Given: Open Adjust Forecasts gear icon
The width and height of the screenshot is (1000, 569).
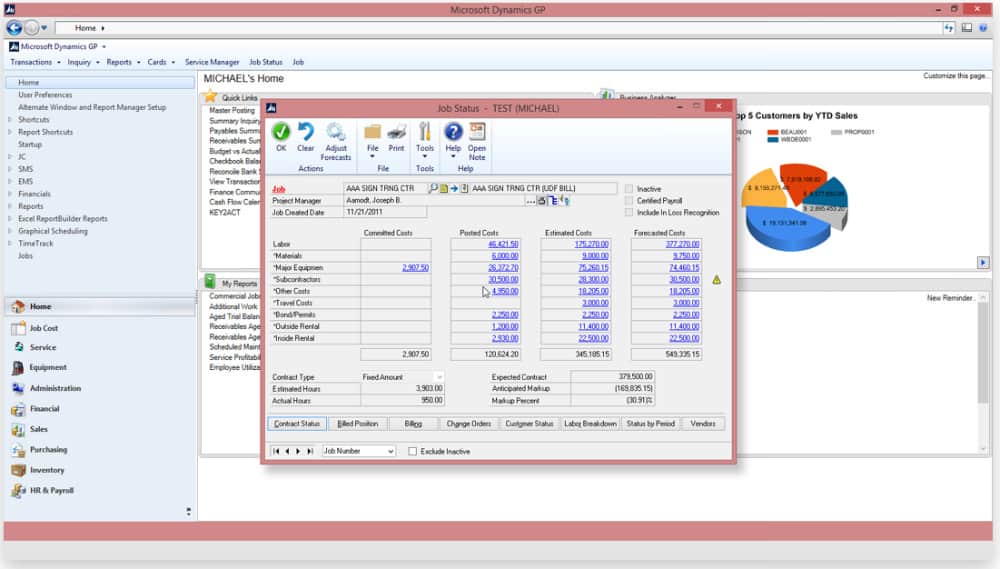Looking at the screenshot, I should pos(335,132).
